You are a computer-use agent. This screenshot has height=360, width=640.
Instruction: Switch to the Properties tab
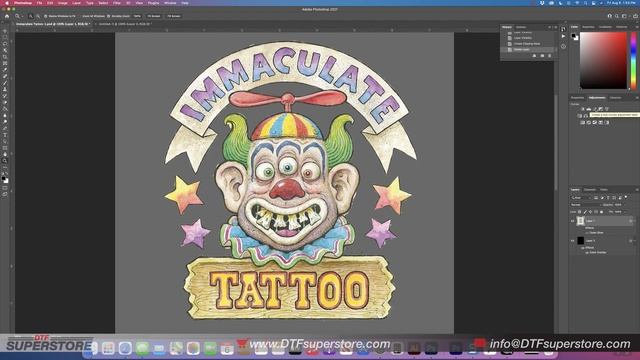577,98
